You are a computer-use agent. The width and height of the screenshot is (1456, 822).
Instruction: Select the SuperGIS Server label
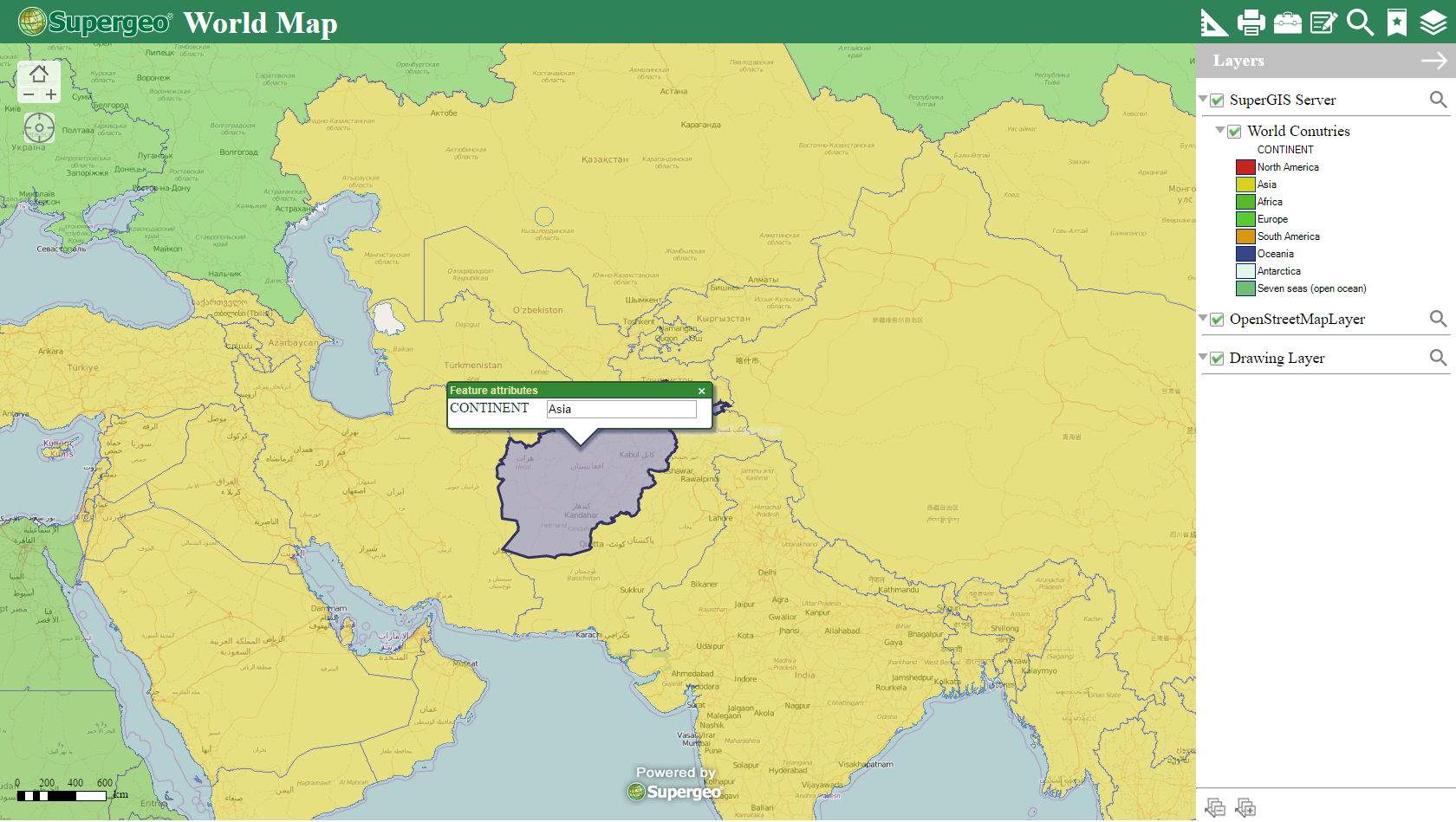click(x=1283, y=100)
